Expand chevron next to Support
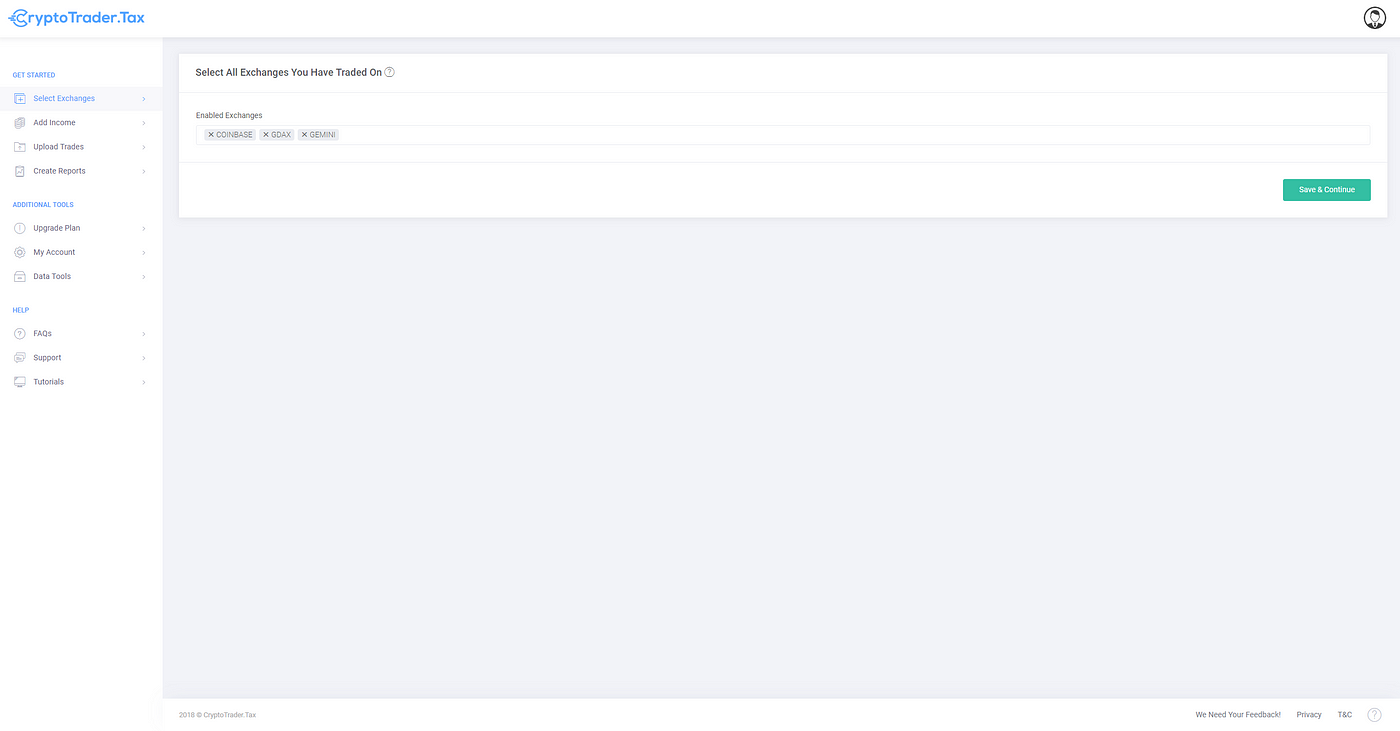1400x731 pixels. point(144,358)
